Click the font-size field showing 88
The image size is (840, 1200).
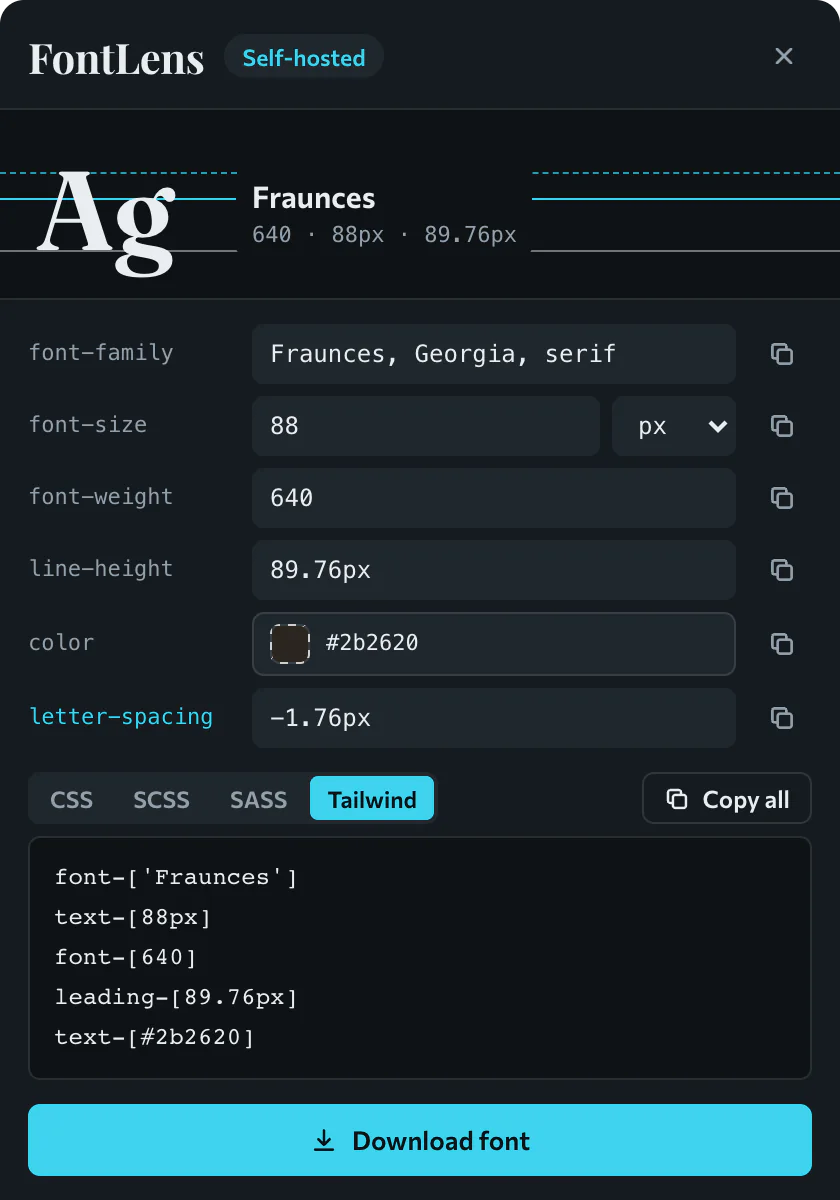pyautogui.click(x=426, y=426)
